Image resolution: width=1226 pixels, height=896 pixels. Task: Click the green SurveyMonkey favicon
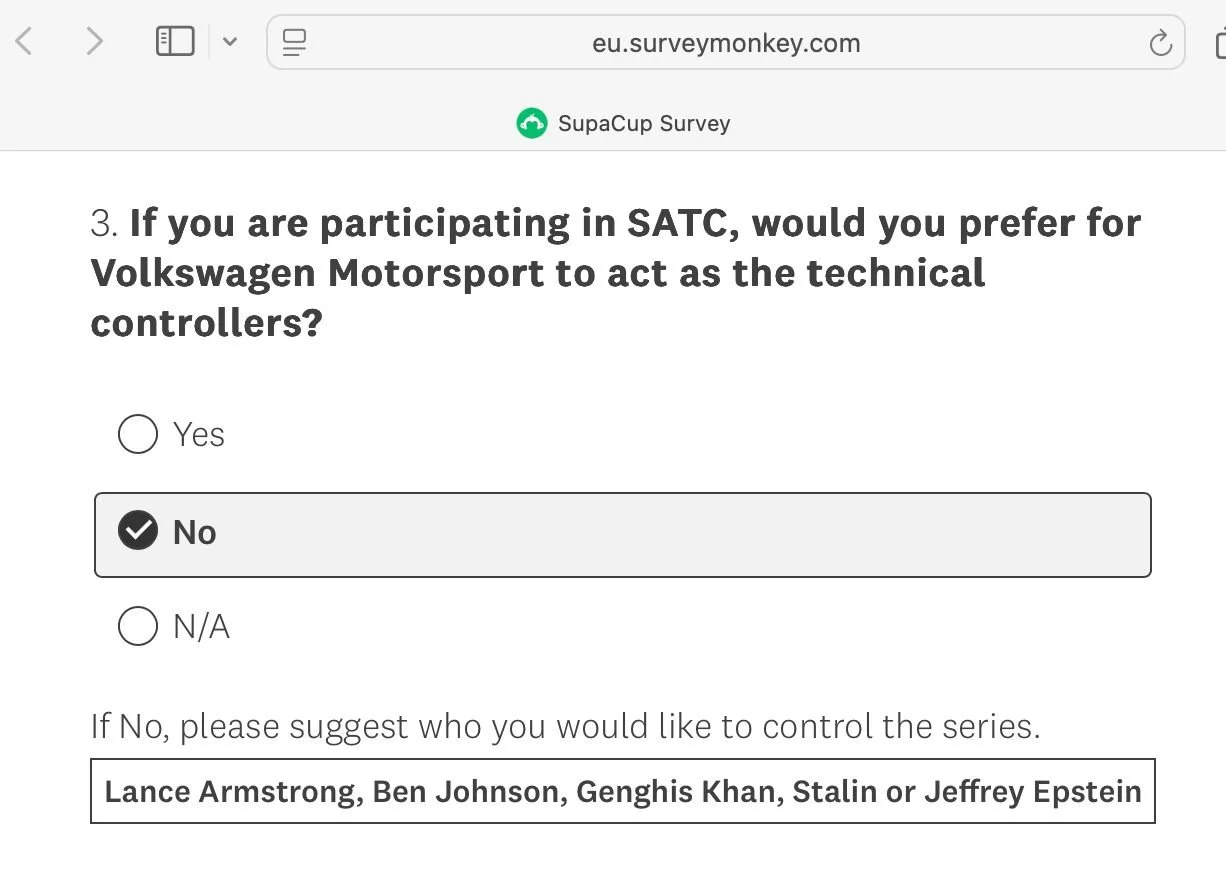tap(532, 123)
